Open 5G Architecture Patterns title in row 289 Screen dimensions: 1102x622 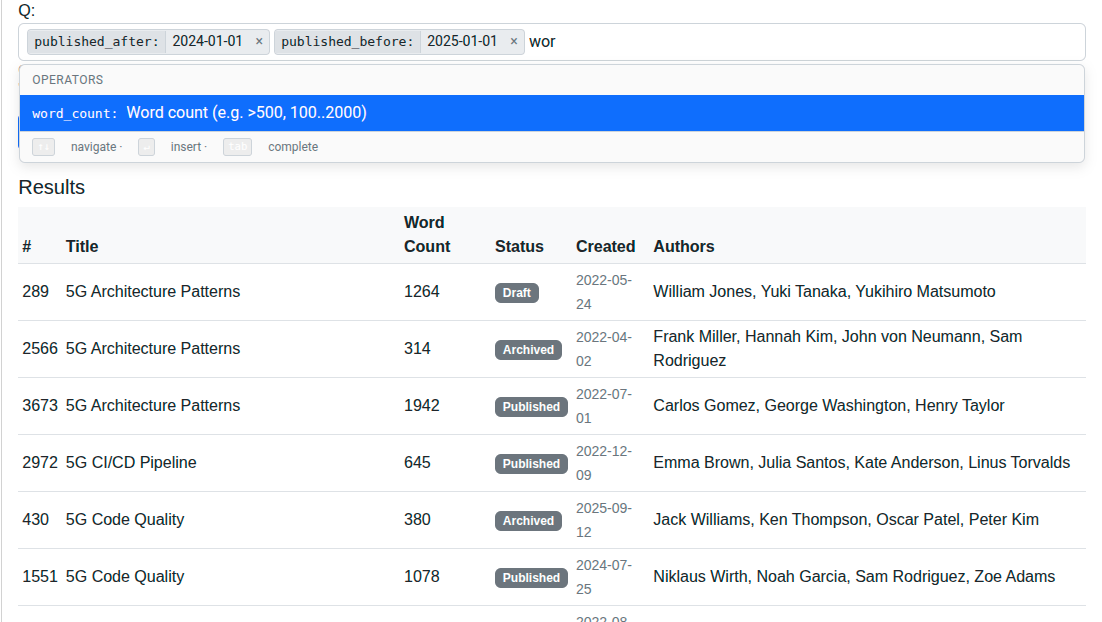(x=153, y=292)
